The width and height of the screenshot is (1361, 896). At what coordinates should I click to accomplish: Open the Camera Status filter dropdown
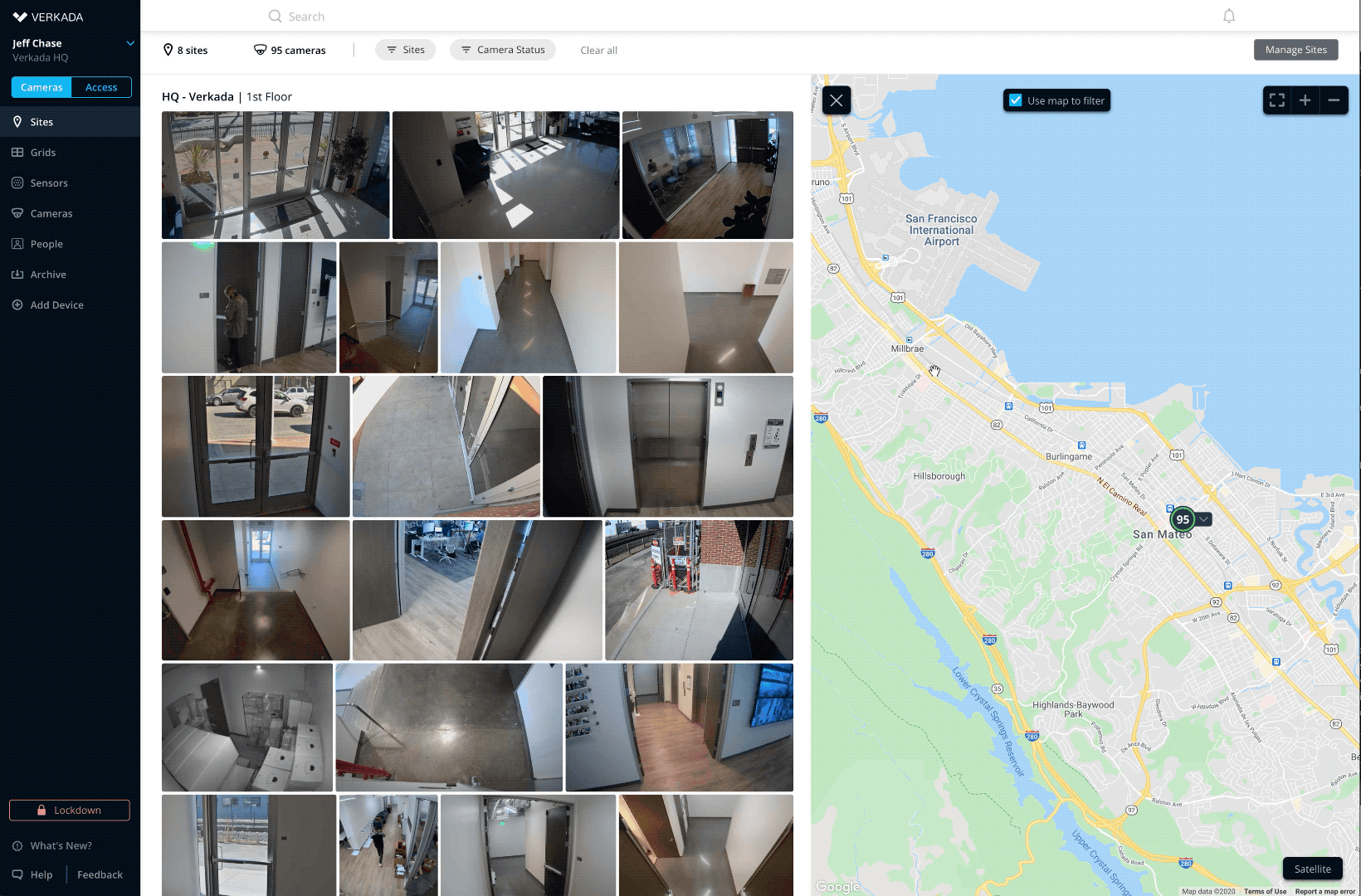502,50
